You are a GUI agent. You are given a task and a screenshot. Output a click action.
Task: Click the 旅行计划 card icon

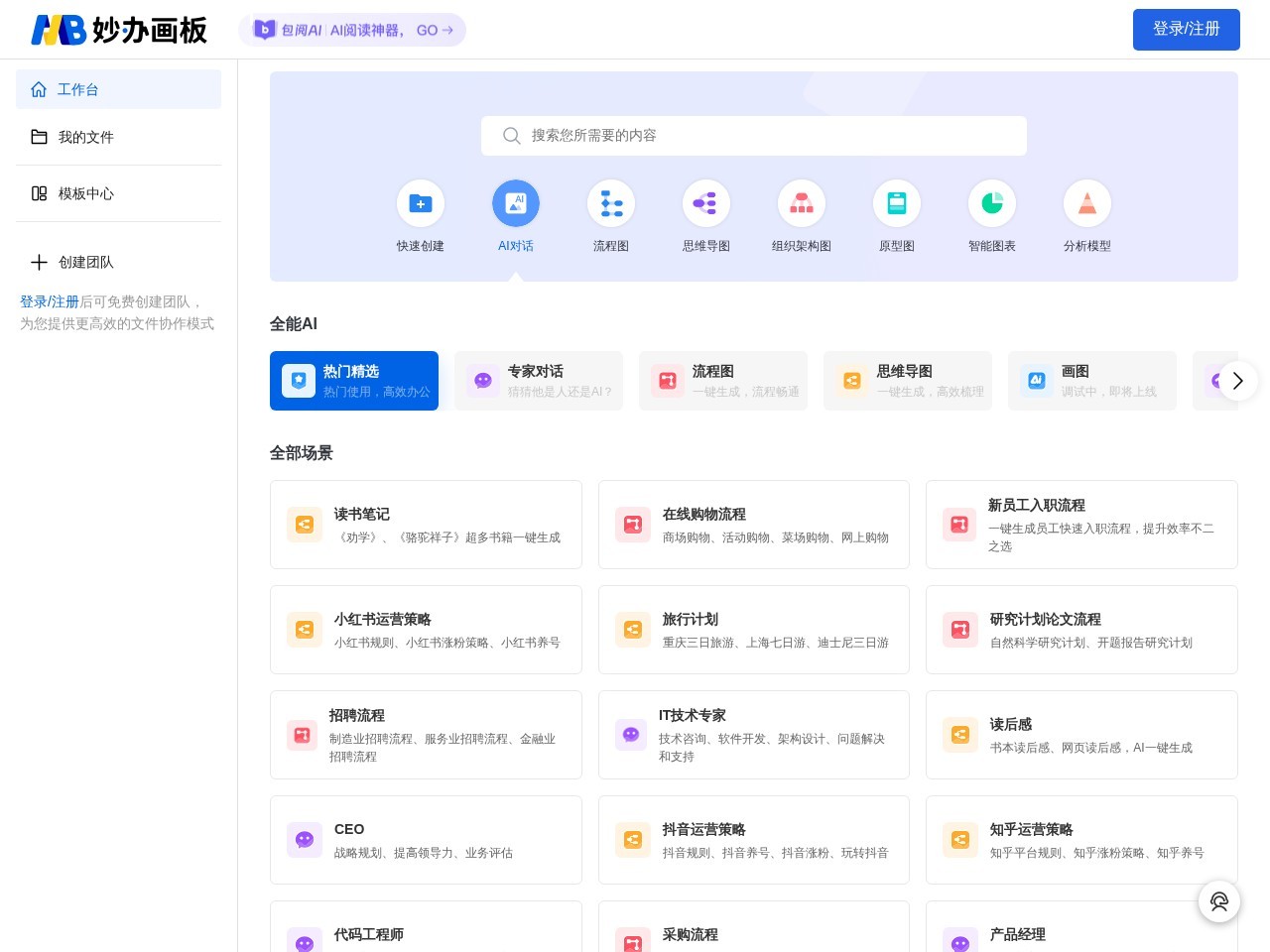633,630
